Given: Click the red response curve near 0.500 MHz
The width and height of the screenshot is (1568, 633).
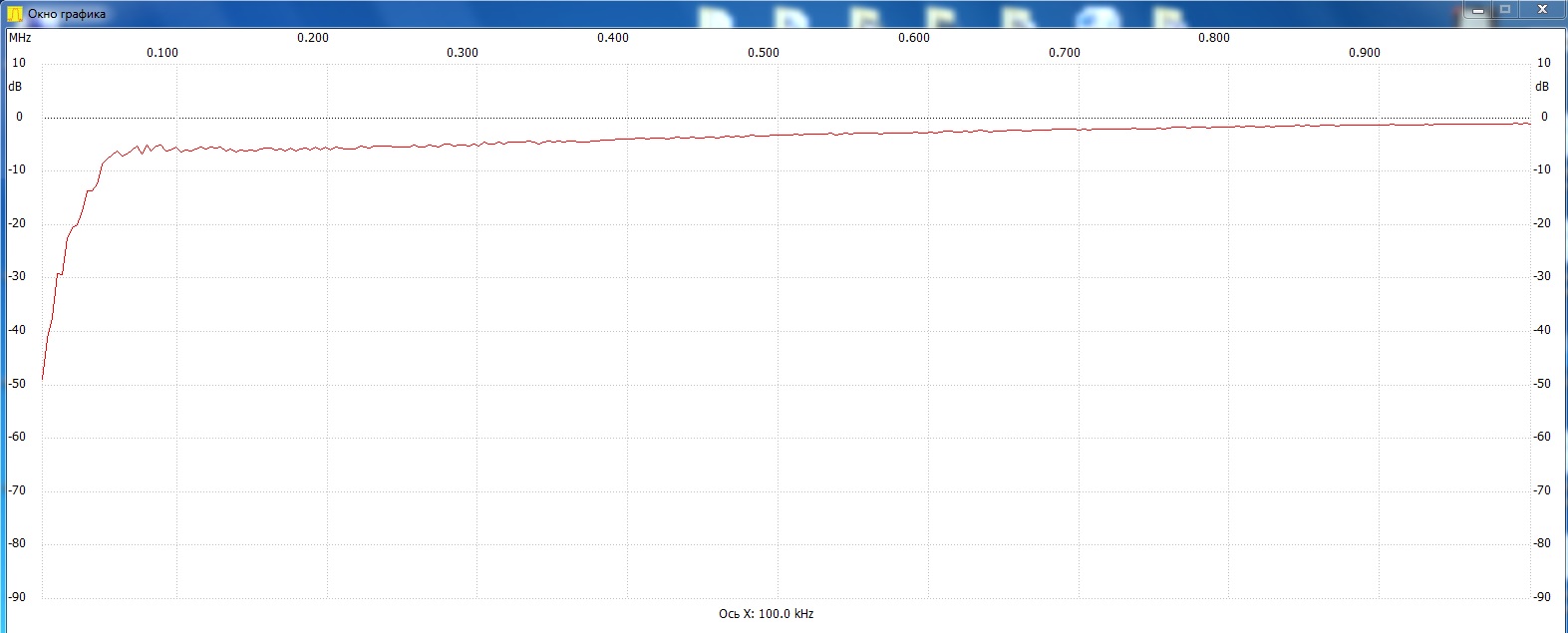Looking at the screenshot, I should (x=778, y=135).
